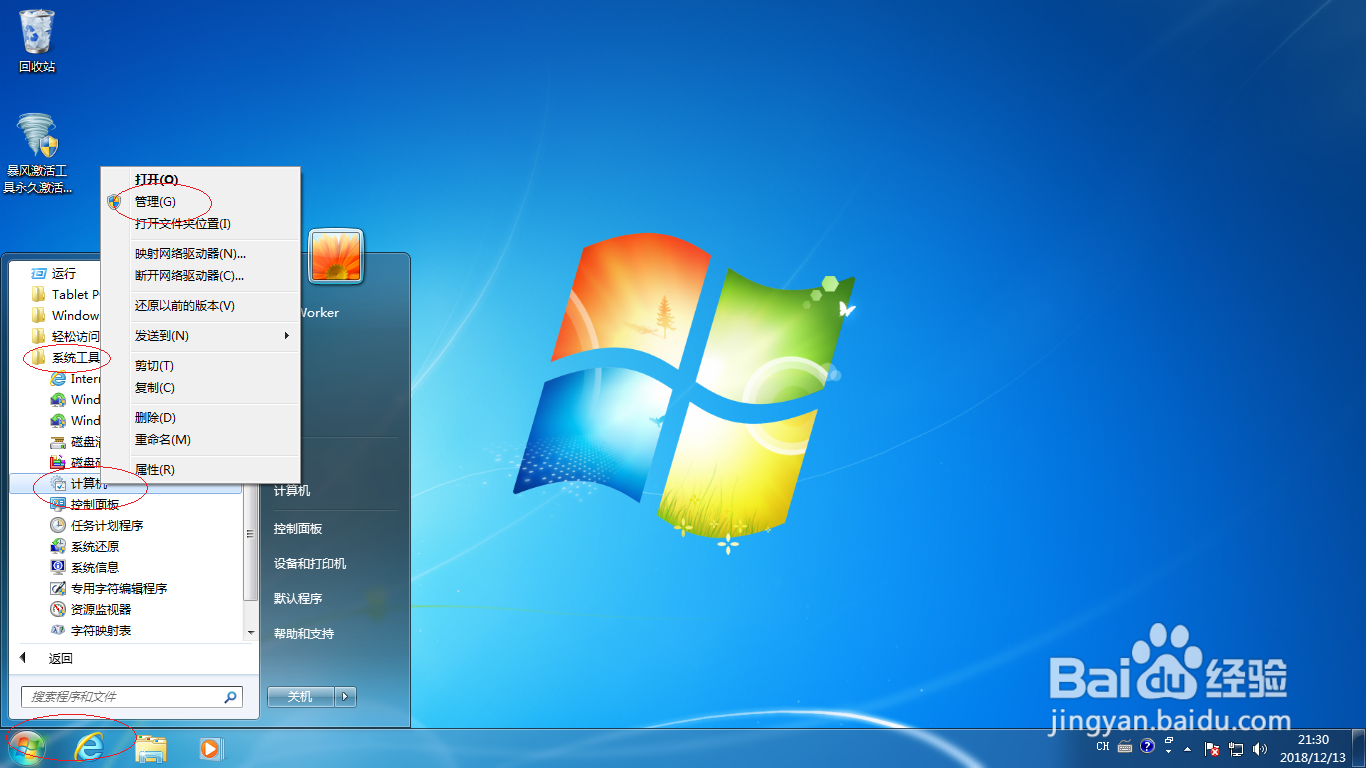Click the Show desktop strip at taskbar end
The height and width of the screenshot is (768, 1366).
(x=1359, y=748)
